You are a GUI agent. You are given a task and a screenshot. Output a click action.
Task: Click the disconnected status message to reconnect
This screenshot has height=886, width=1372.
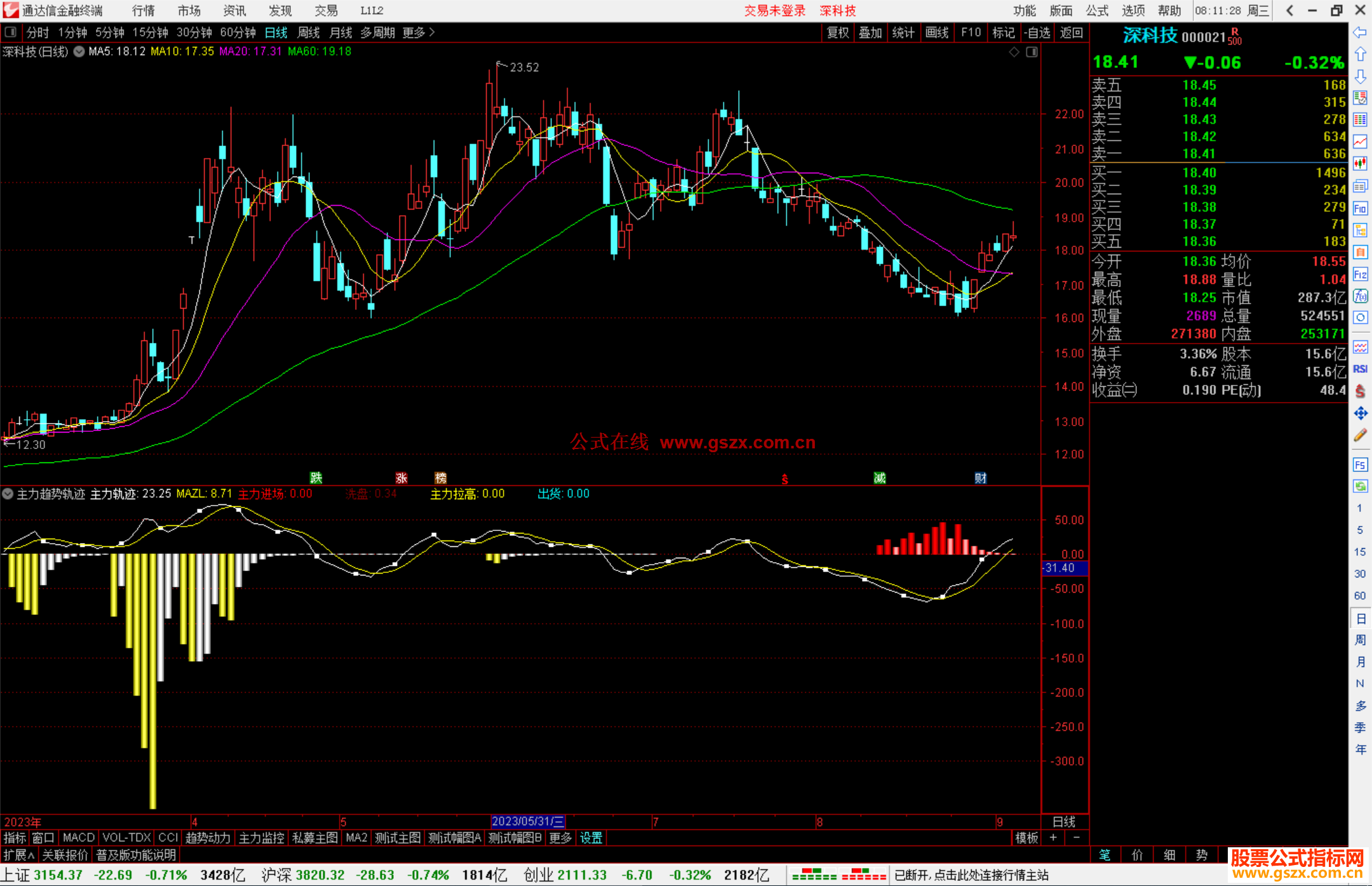click(971, 875)
